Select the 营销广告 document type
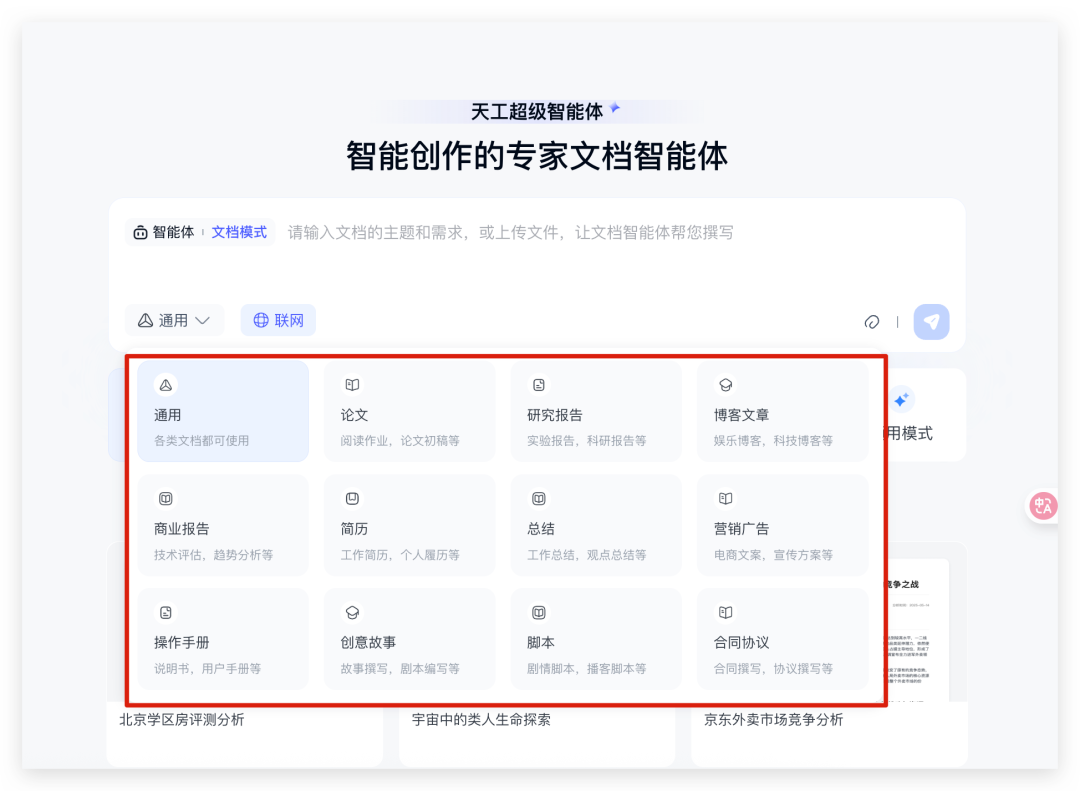This screenshot has width=1080, height=791. (783, 525)
